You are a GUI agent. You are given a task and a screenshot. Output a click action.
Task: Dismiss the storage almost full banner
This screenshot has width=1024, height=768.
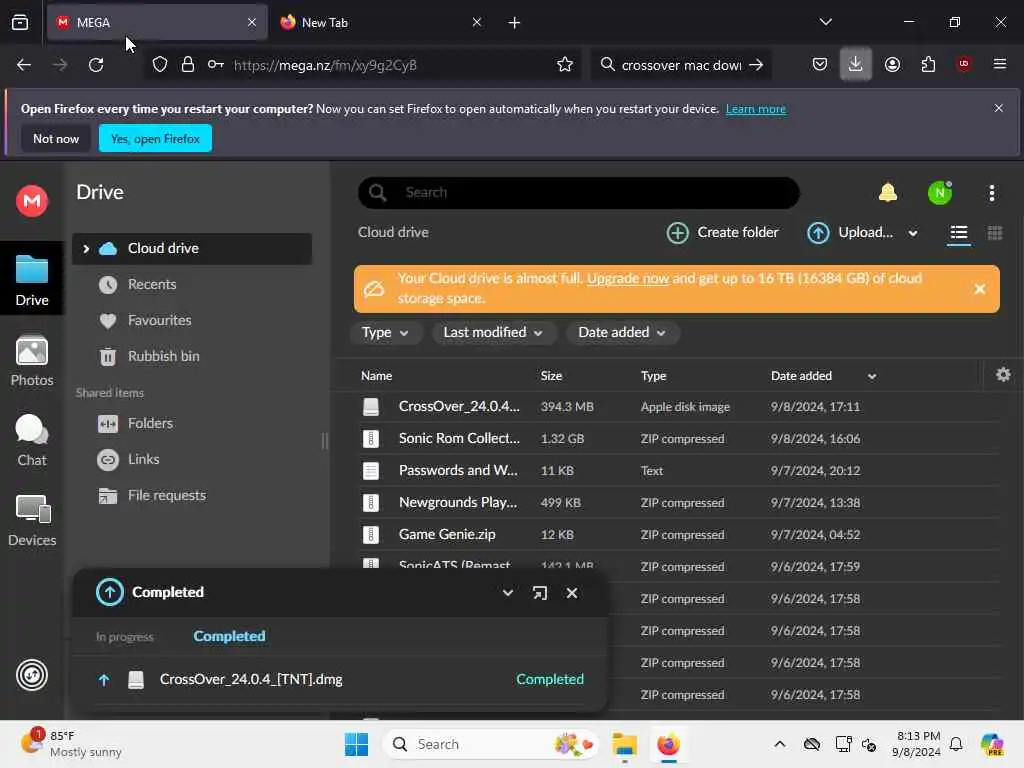click(x=980, y=289)
